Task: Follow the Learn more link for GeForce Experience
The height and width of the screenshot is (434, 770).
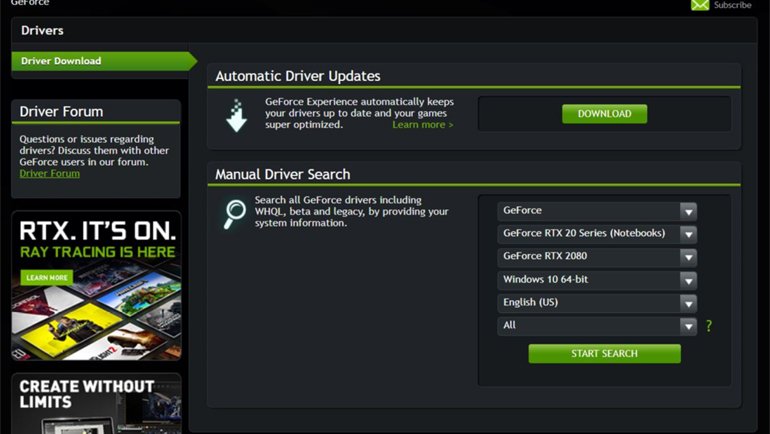Action: tap(422, 125)
